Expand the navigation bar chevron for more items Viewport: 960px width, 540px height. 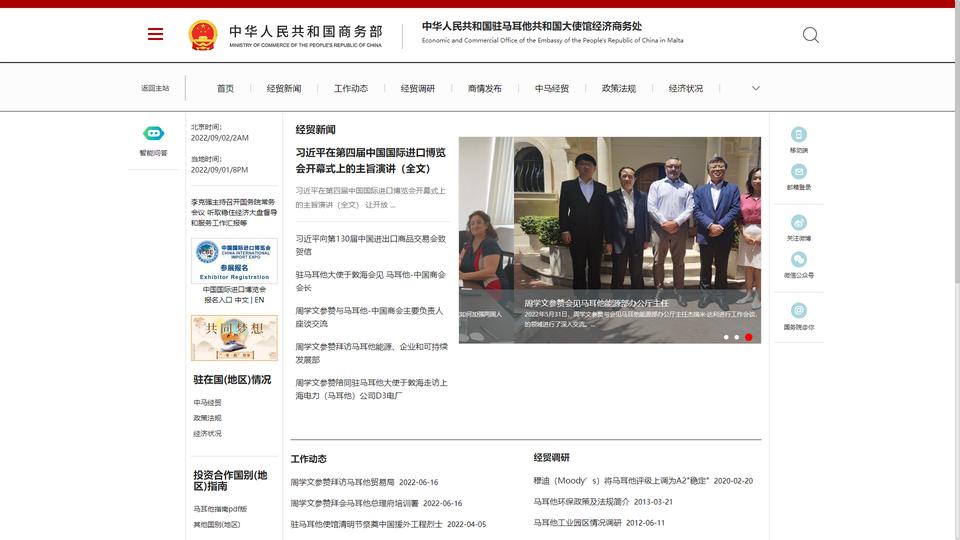756,88
